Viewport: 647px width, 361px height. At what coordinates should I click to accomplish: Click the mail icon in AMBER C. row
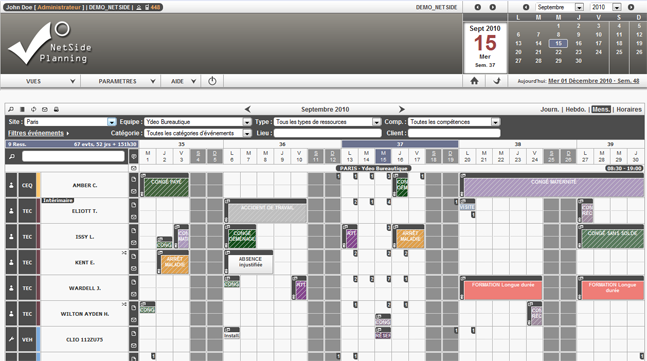pos(134,191)
